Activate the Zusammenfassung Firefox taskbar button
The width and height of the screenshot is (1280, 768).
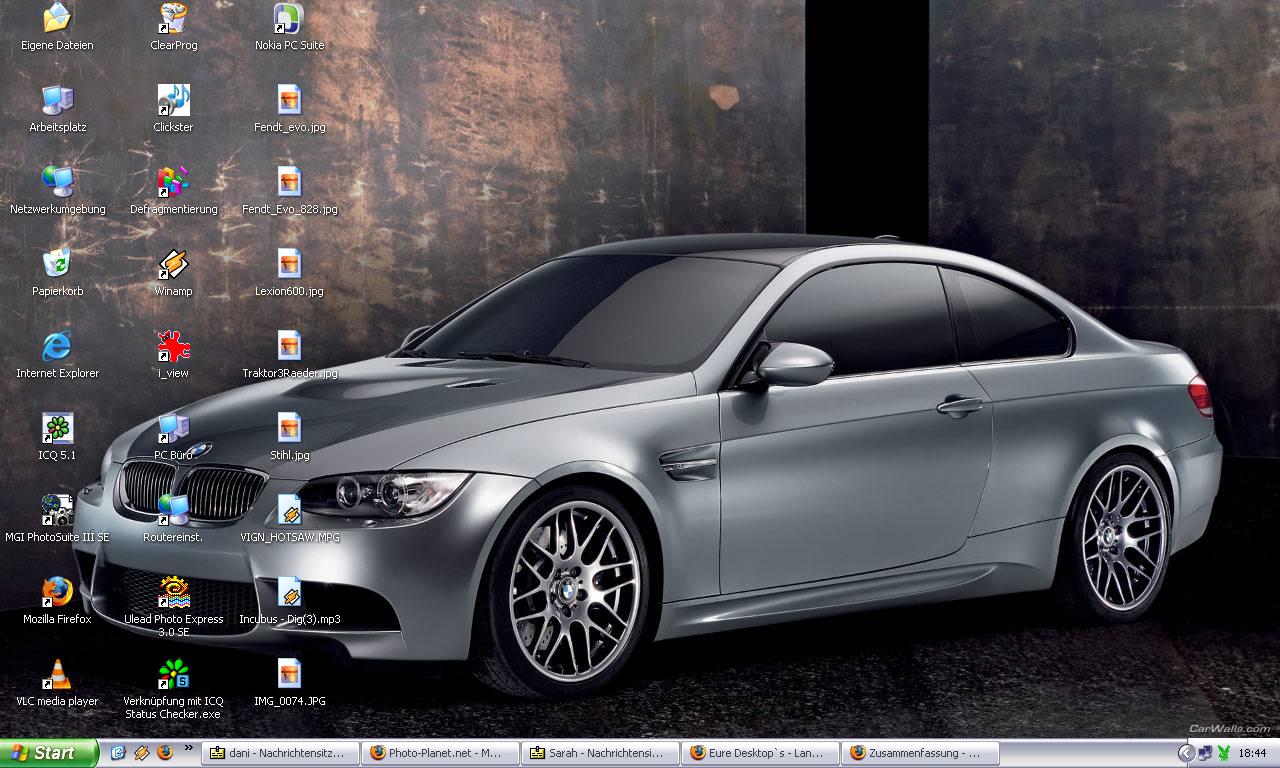tap(920, 753)
